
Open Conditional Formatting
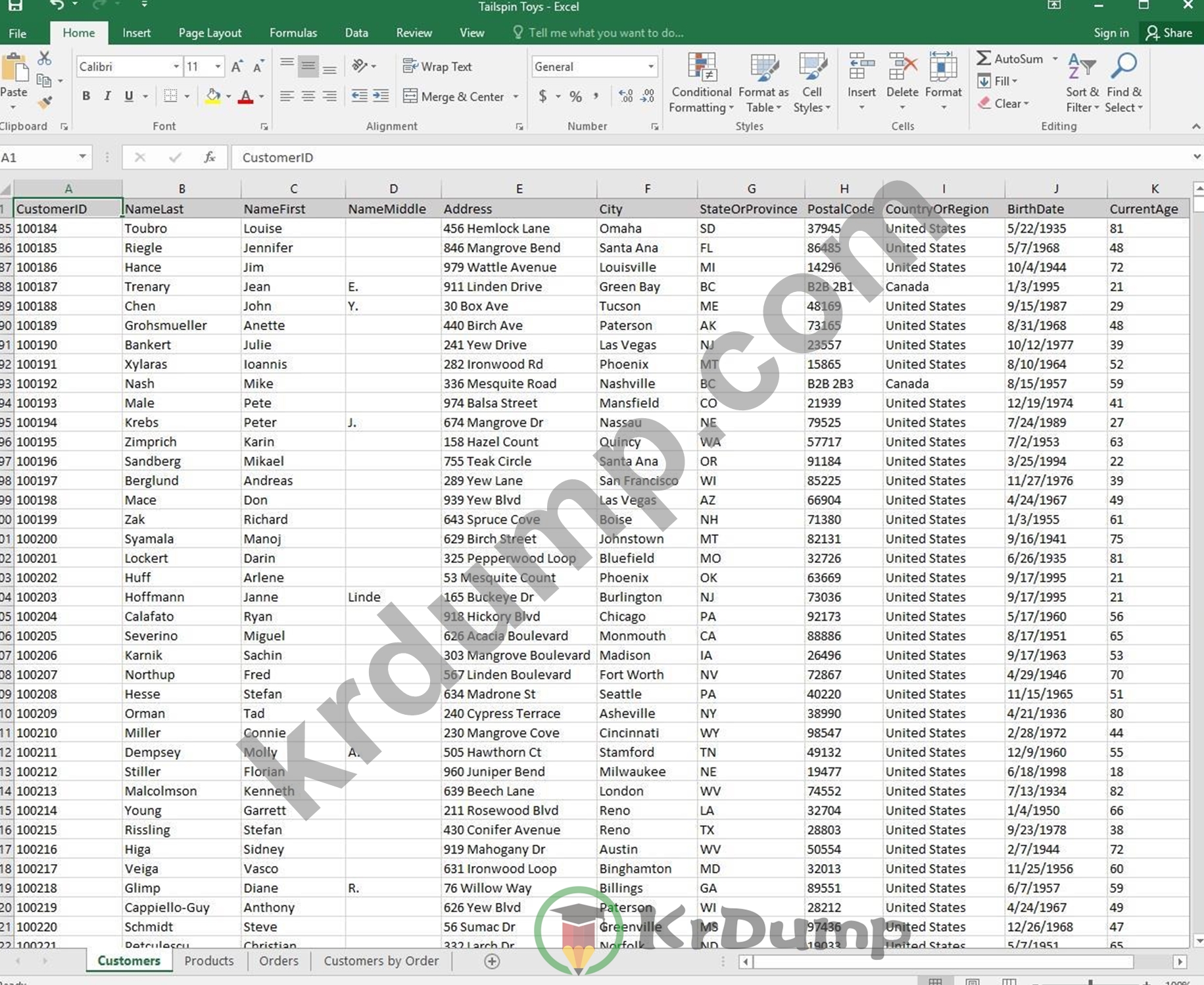pyautogui.click(x=701, y=83)
